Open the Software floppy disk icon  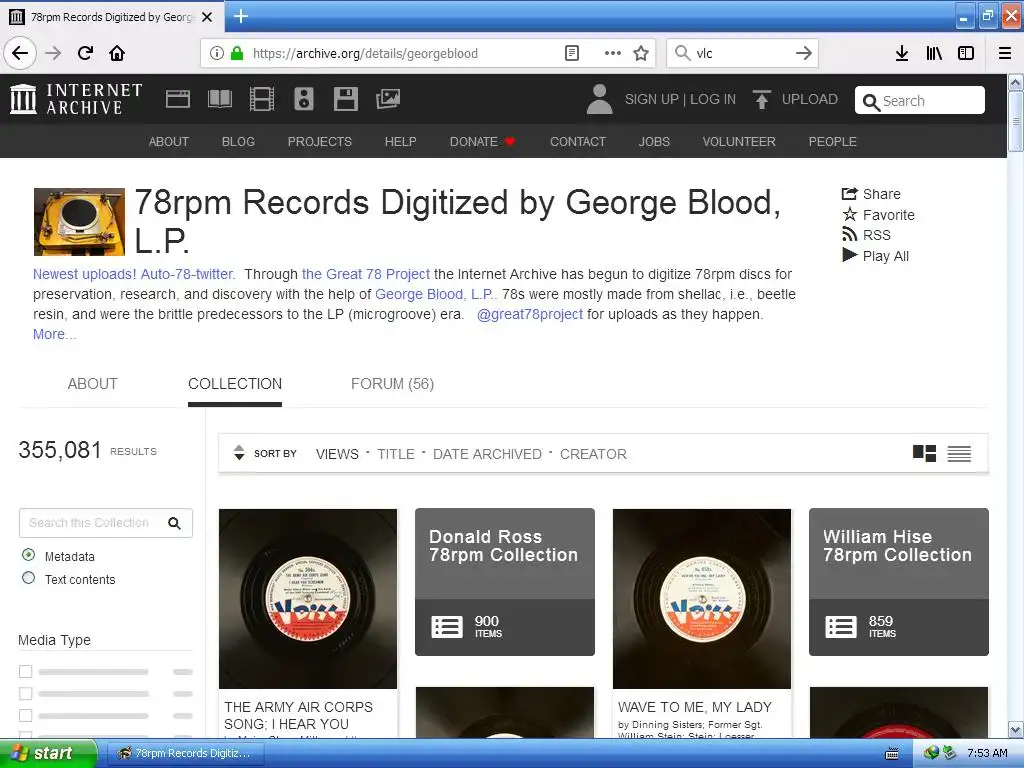click(345, 99)
